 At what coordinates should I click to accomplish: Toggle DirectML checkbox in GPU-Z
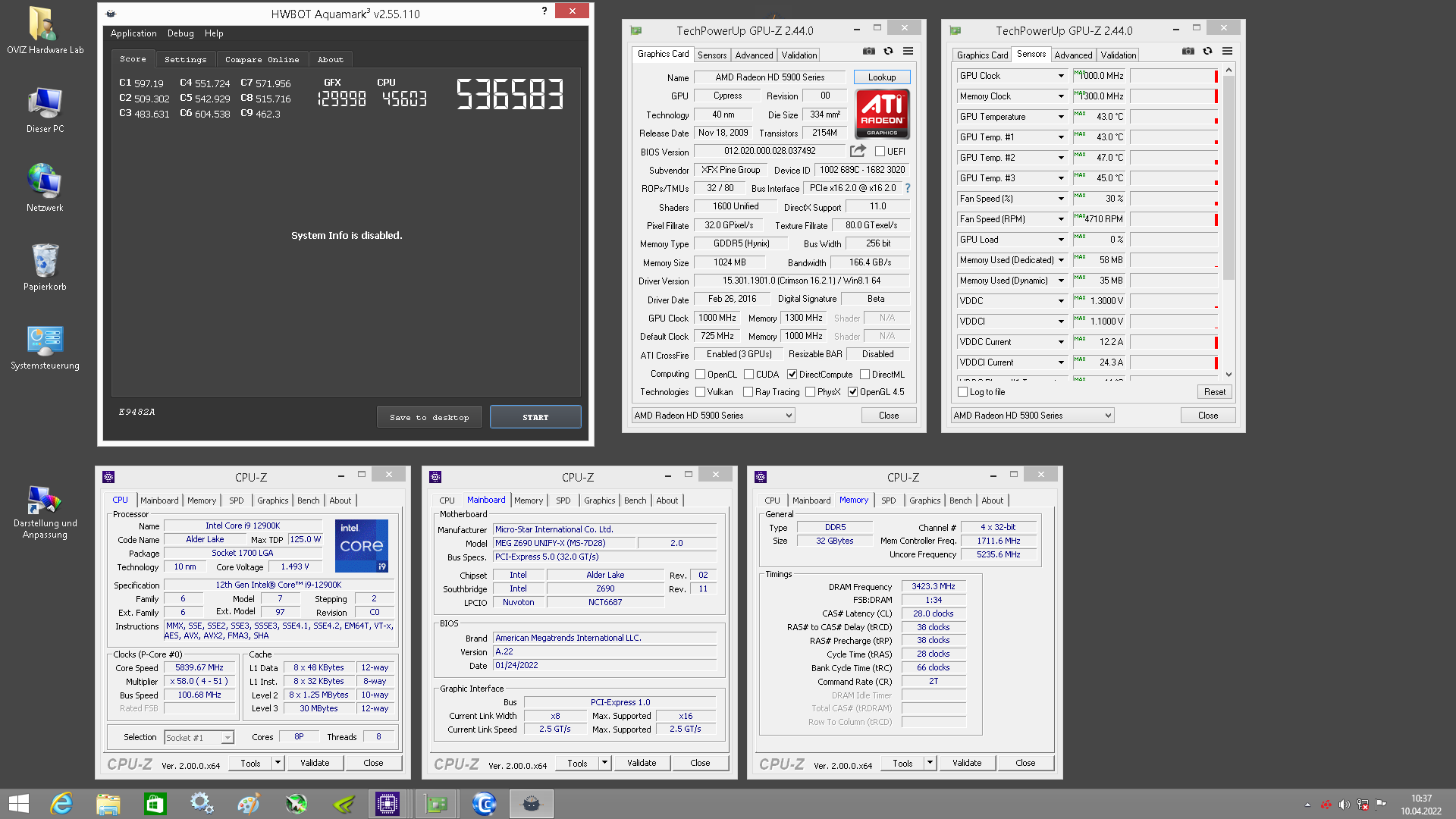864,375
